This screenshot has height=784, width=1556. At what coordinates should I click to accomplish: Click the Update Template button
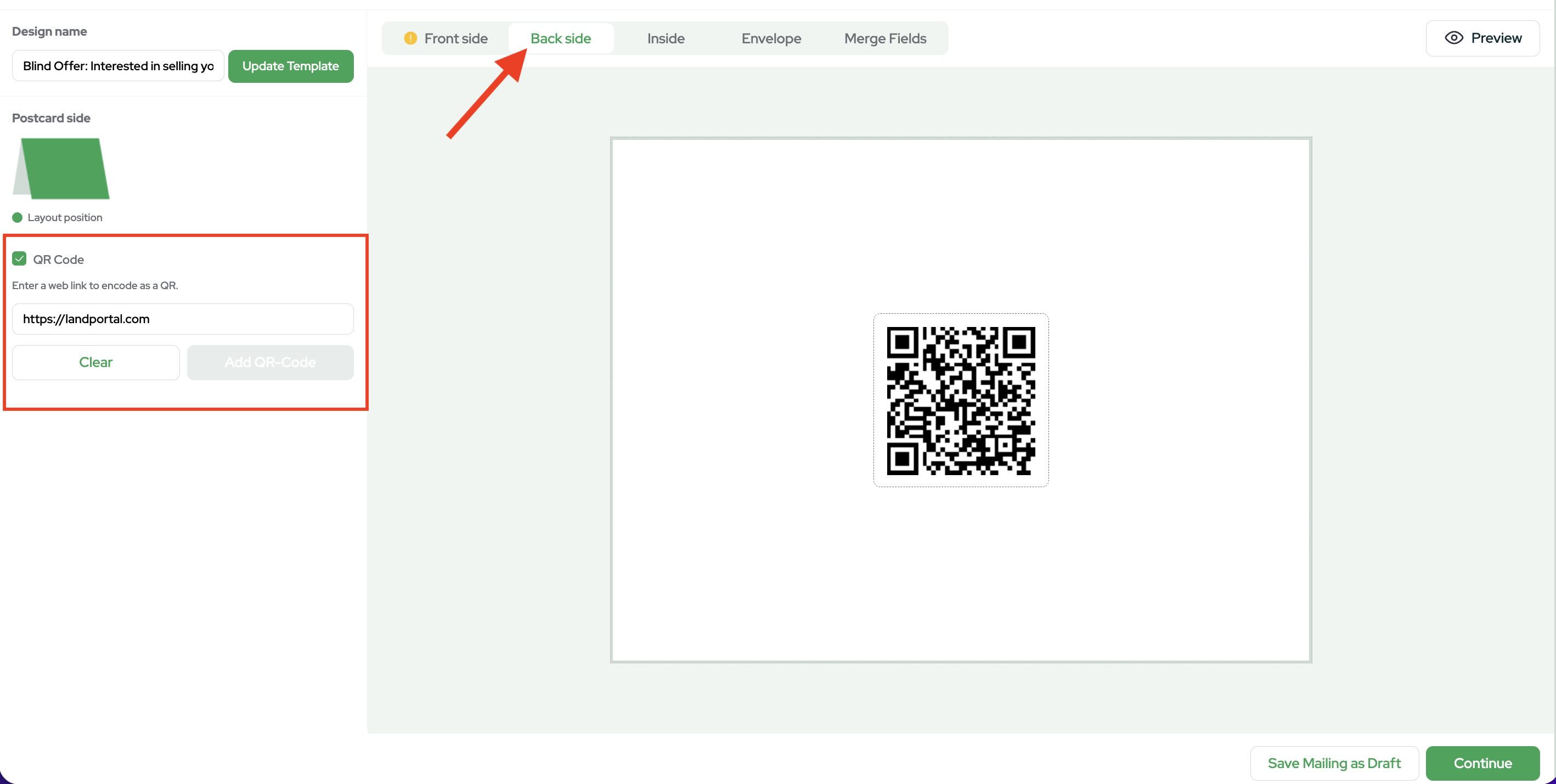tap(291, 66)
